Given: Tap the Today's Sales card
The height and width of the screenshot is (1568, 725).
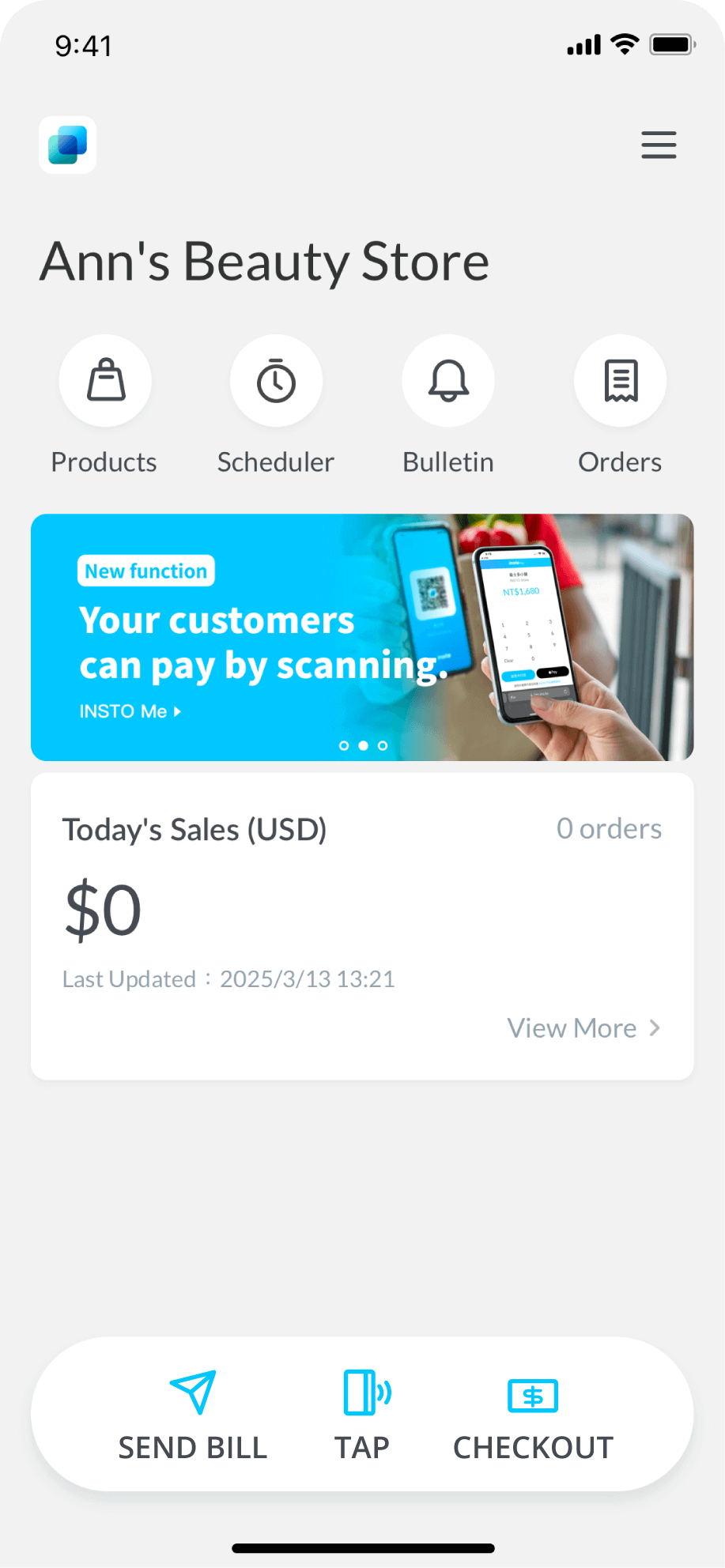Looking at the screenshot, I should tap(362, 926).
